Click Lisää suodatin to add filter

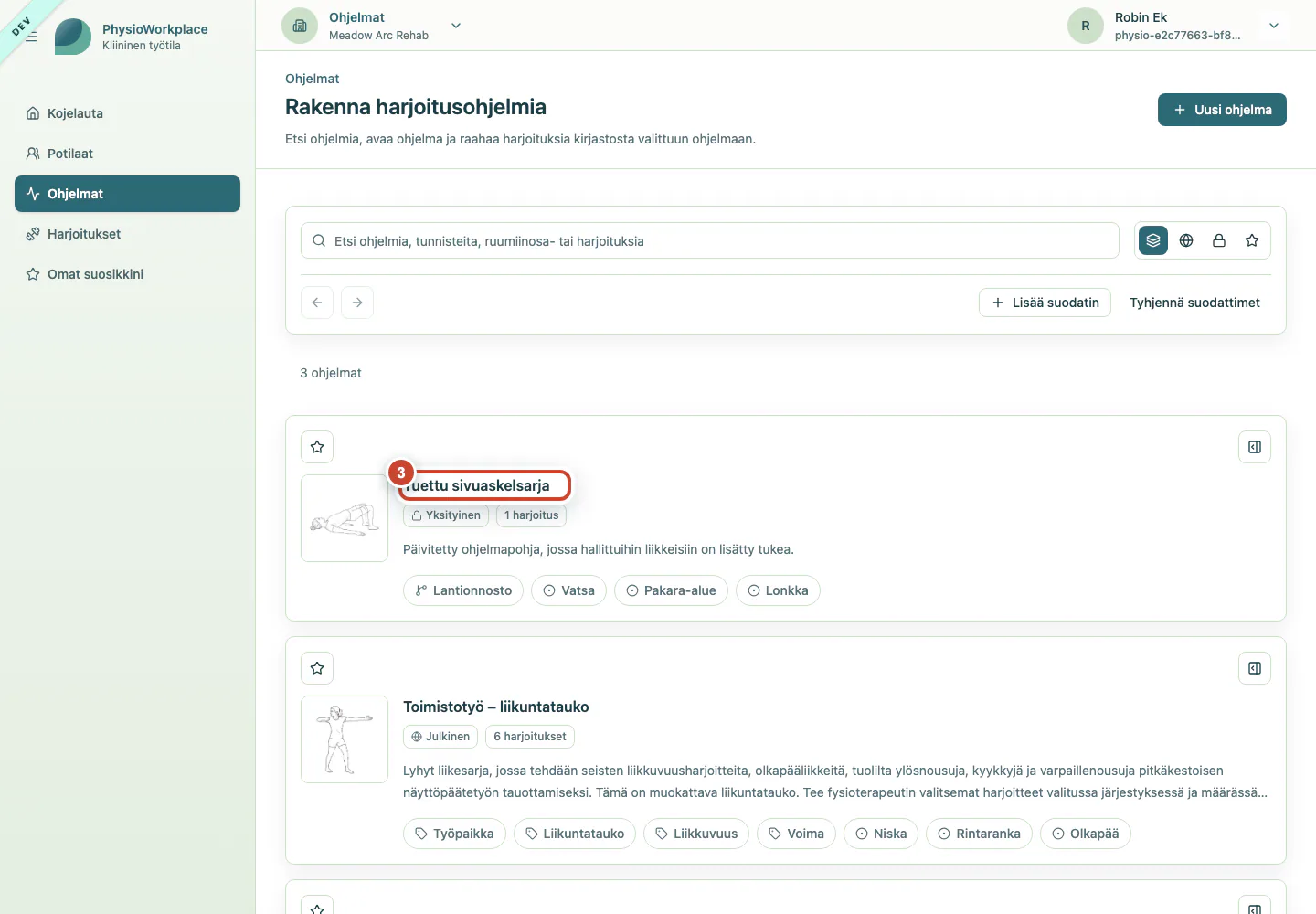(1045, 303)
